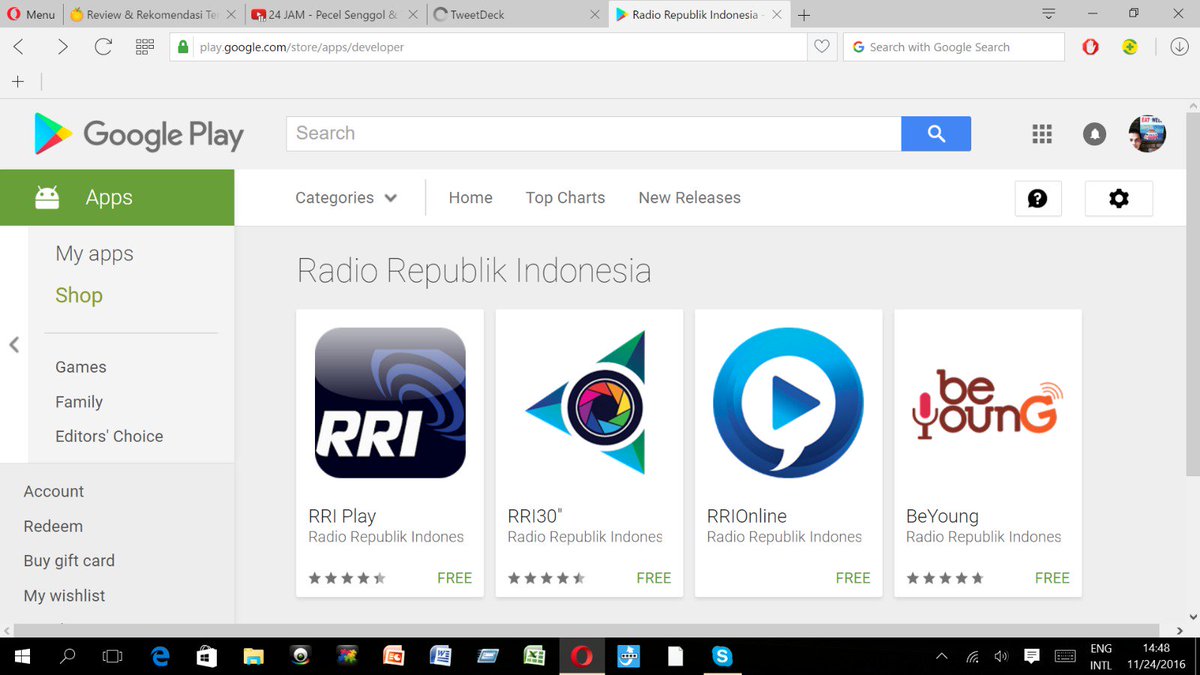Open the notifications bell
The width and height of the screenshot is (1200, 675).
point(1094,133)
